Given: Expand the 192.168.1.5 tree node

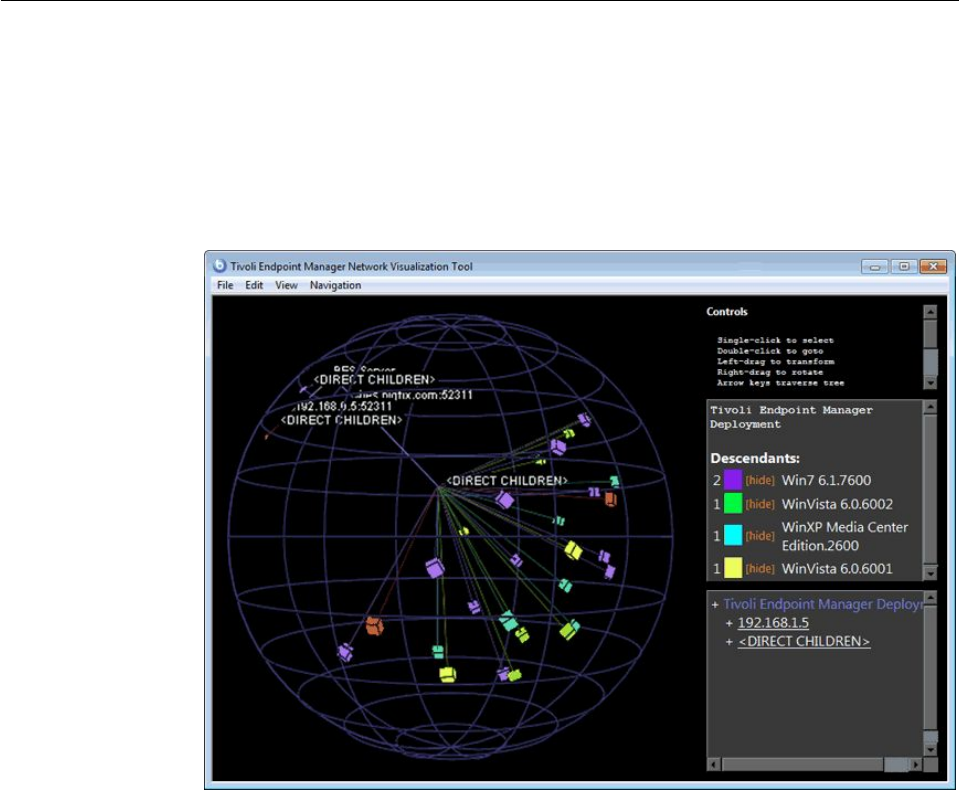Looking at the screenshot, I should (x=729, y=623).
